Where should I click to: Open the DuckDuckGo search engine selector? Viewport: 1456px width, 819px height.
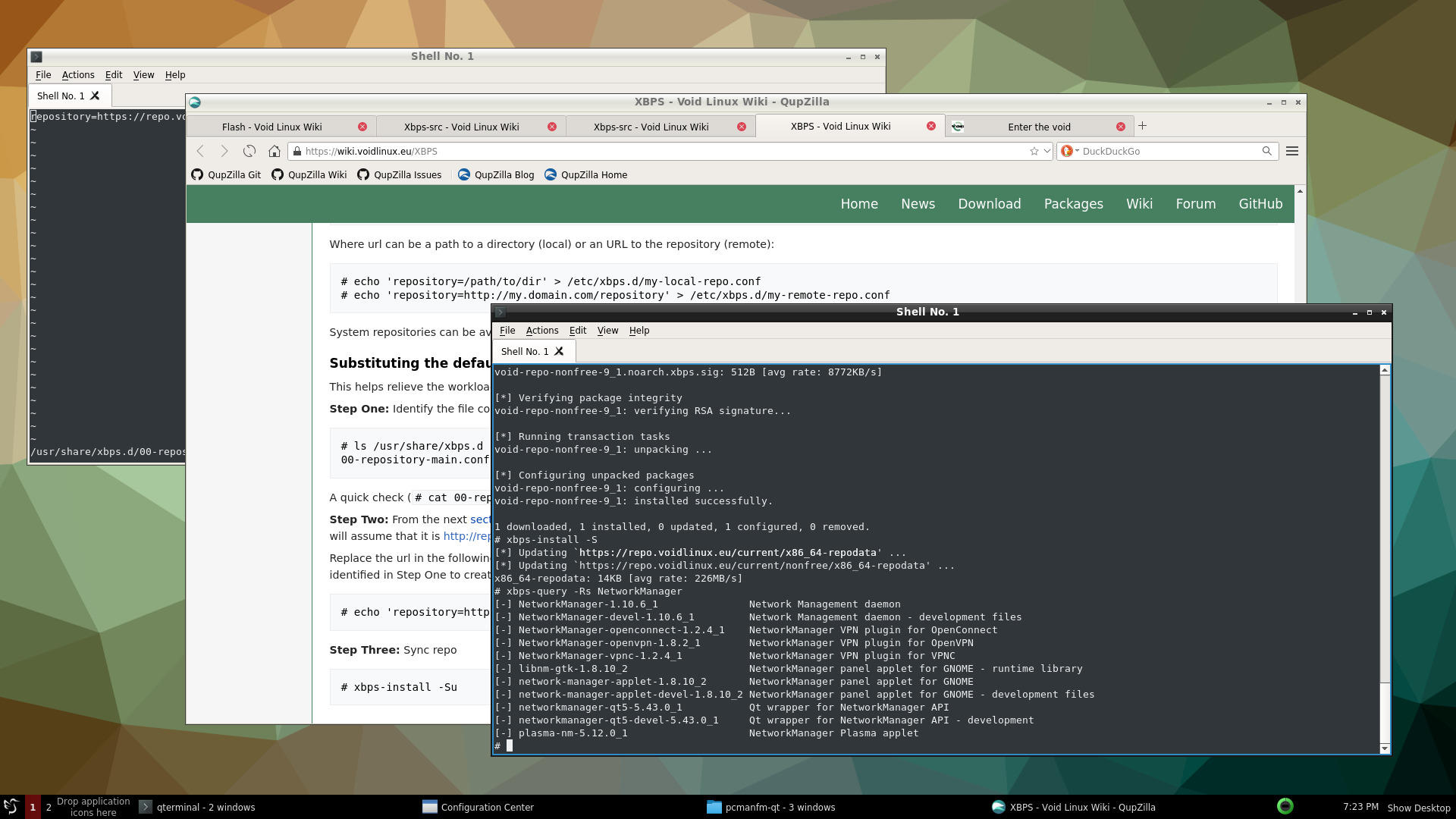[x=1069, y=151]
